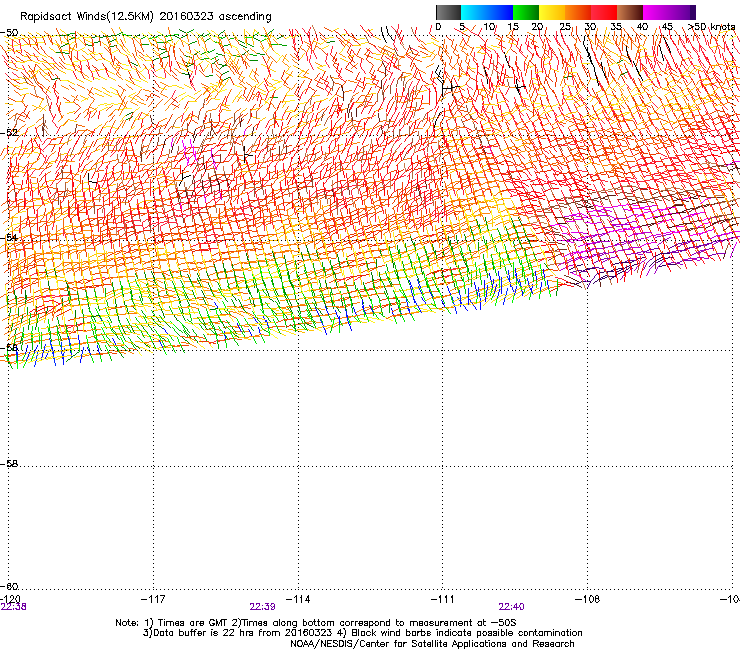
Task: Click the '-114' longitude label
Action: (x=298, y=599)
